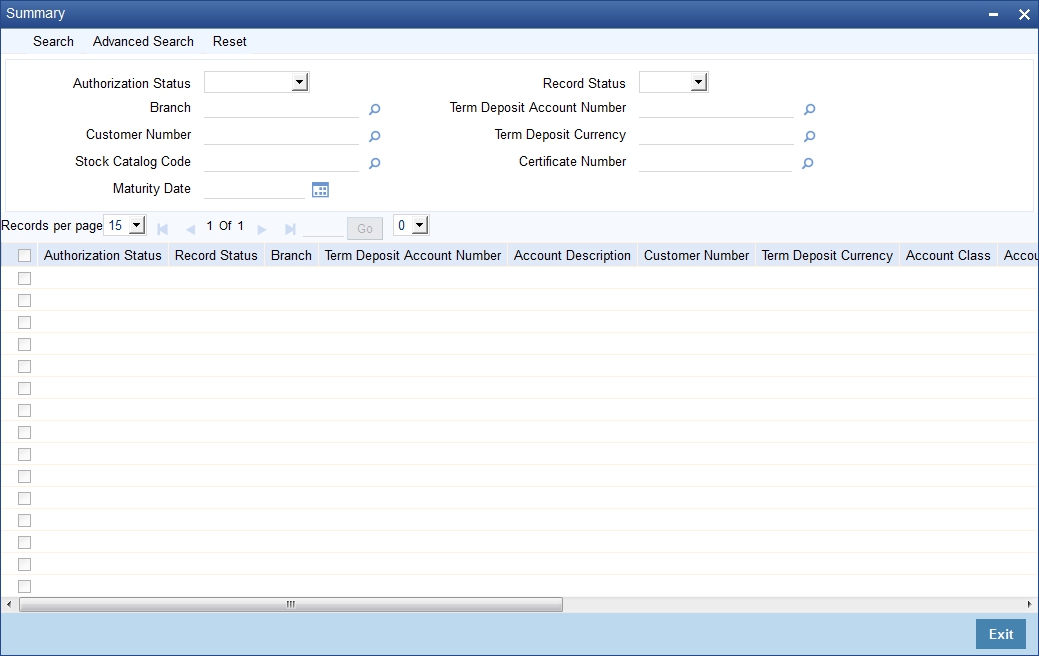Focus the Maturity Date input field
1039x656 pixels.
(x=254, y=189)
